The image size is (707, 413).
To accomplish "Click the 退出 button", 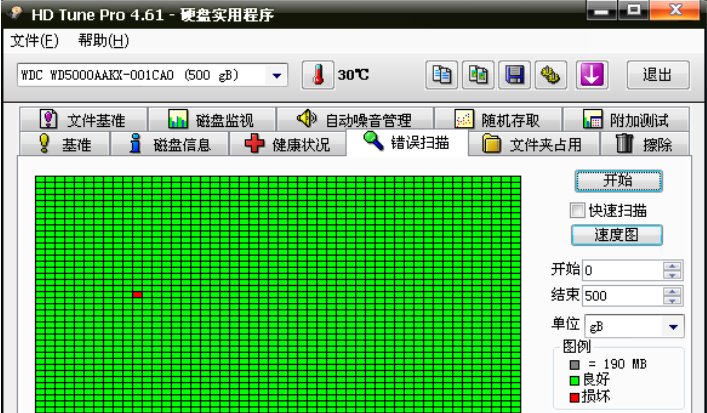I will 658,75.
